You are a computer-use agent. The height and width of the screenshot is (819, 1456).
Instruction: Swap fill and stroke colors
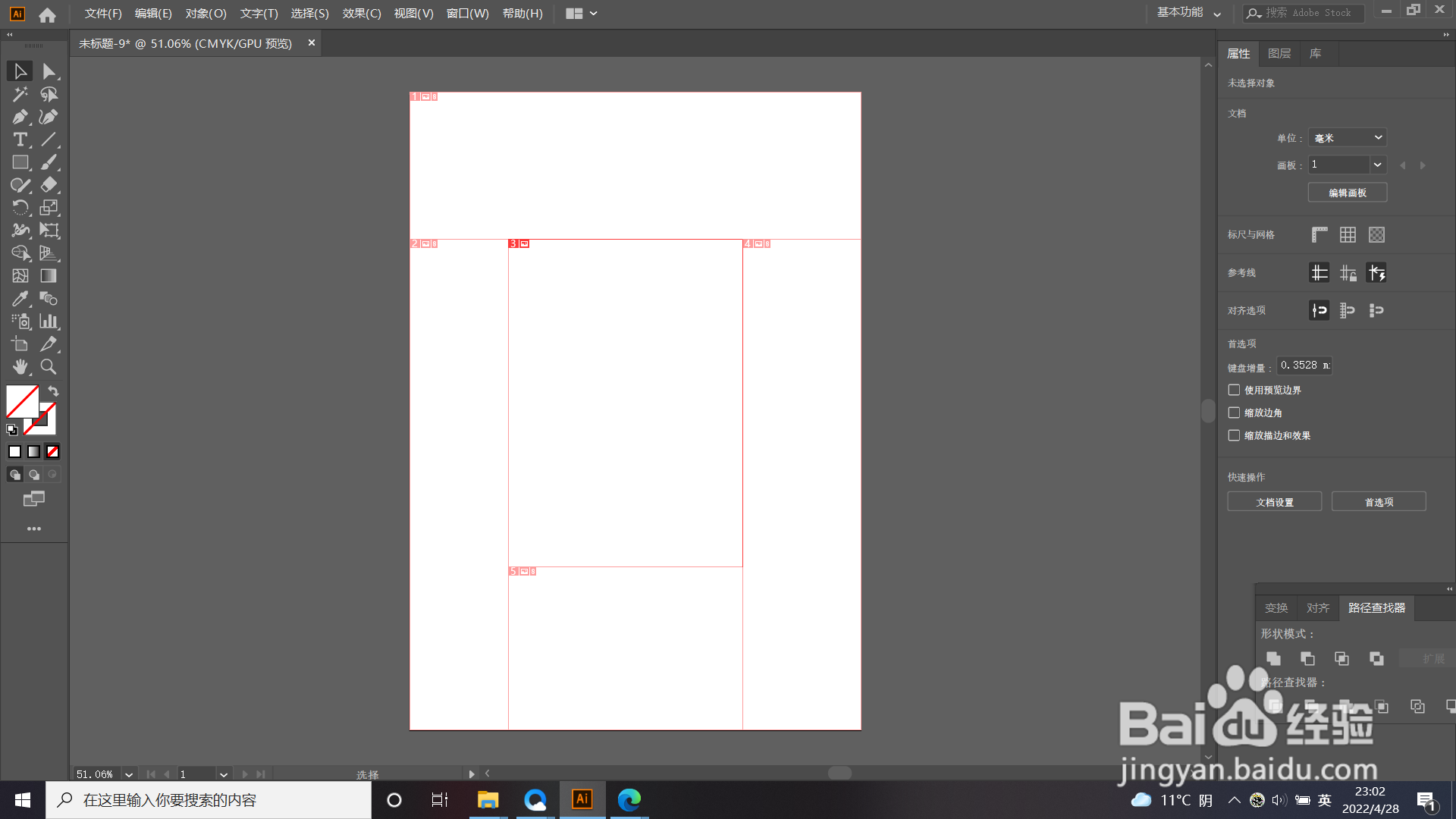click(x=53, y=391)
